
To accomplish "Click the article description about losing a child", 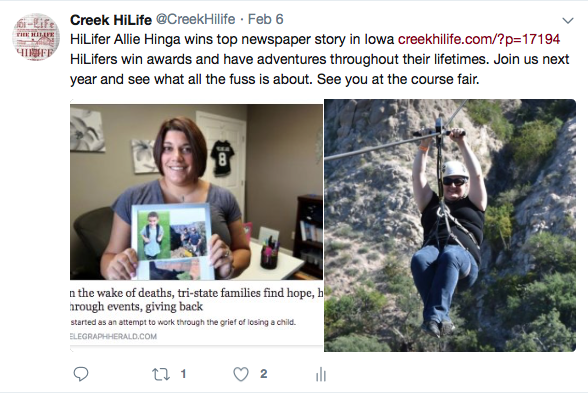I will [183, 322].
